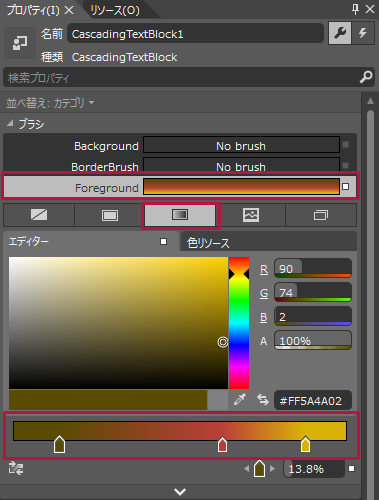
Task: Pick the color eyedropper tool
Action: (240, 399)
